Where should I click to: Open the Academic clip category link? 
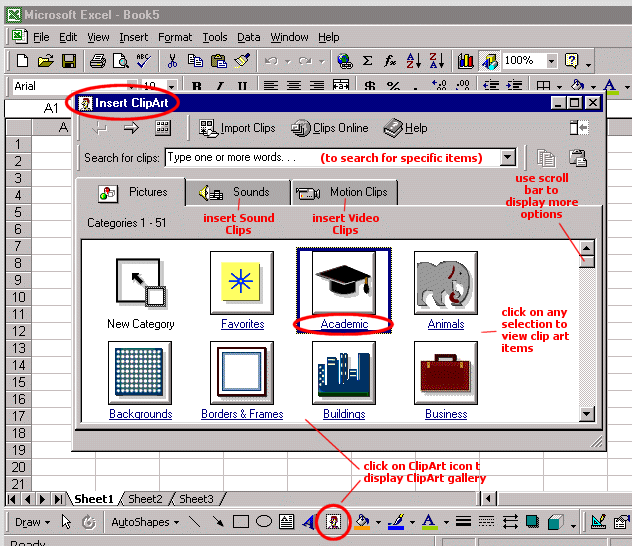344,324
